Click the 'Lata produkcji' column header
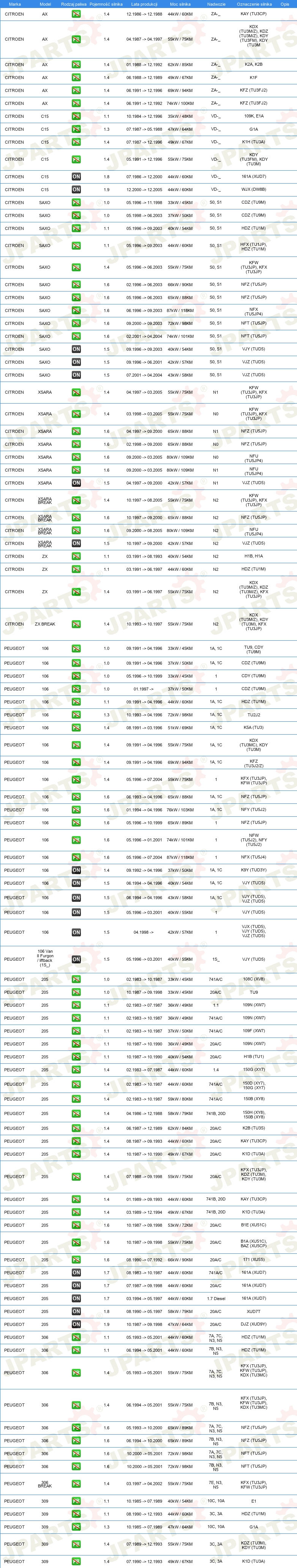Image resolution: width=297 pixels, height=1568 pixels. [x=144, y=4]
